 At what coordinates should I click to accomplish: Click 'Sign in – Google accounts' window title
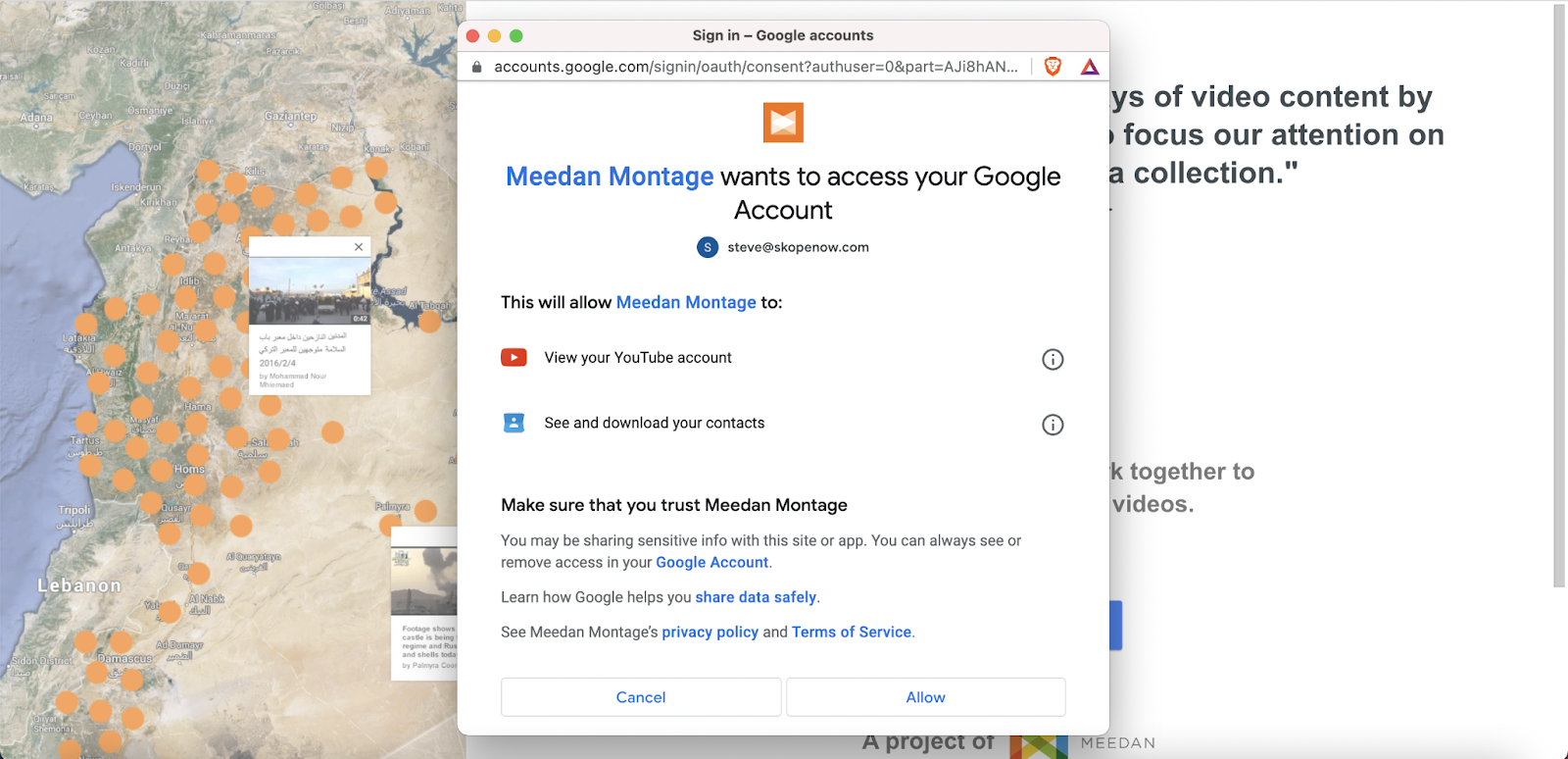pos(783,35)
